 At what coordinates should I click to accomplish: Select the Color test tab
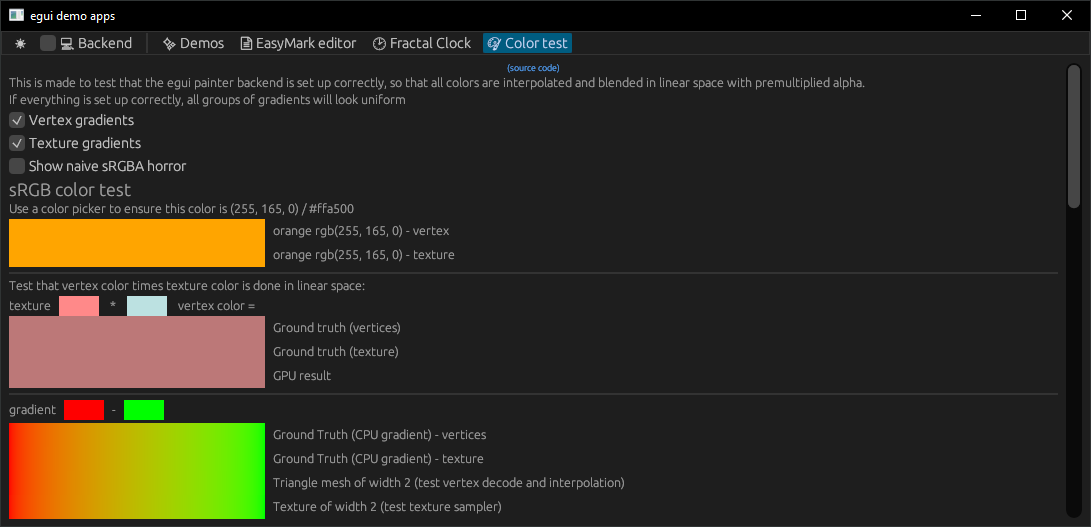(x=527, y=43)
